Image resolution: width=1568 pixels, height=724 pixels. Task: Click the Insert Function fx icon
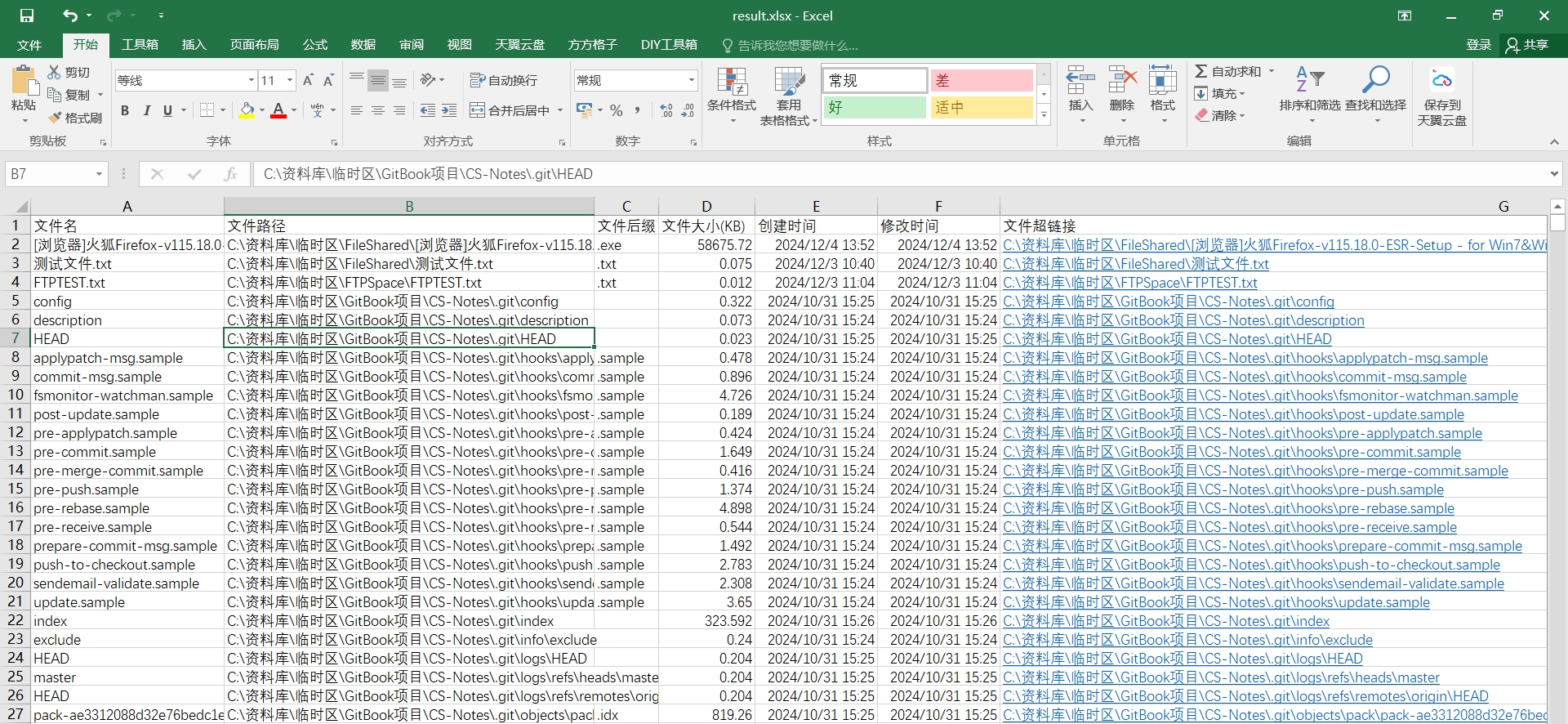click(x=230, y=174)
